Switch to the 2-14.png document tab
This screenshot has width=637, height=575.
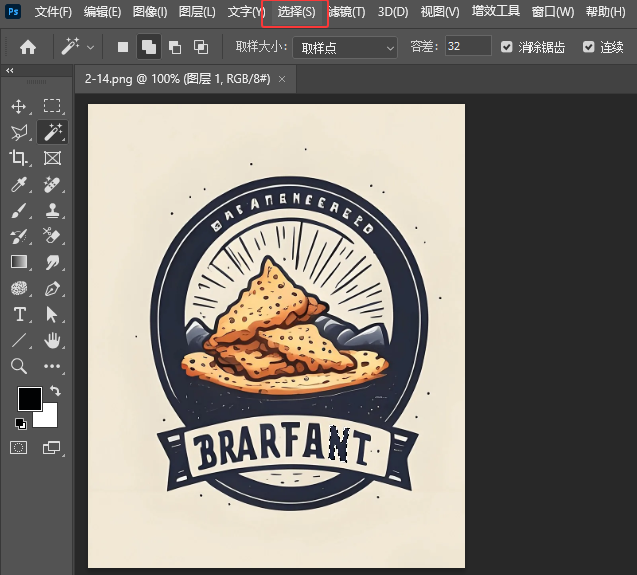(x=177, y=79)
